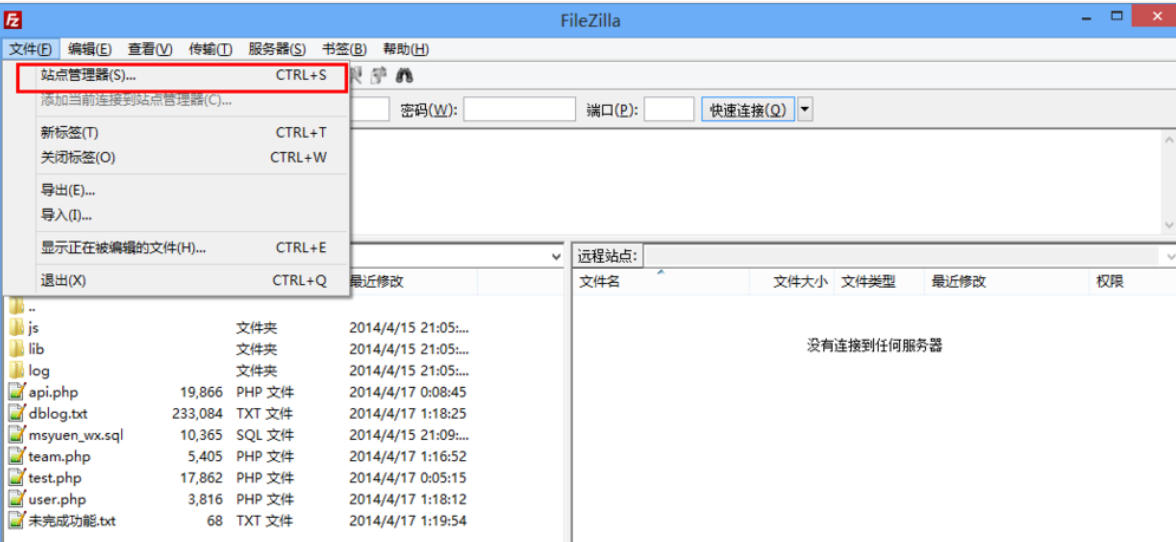
Task: Click the binoculars search icon in toolbar
Action: point(404,74)
